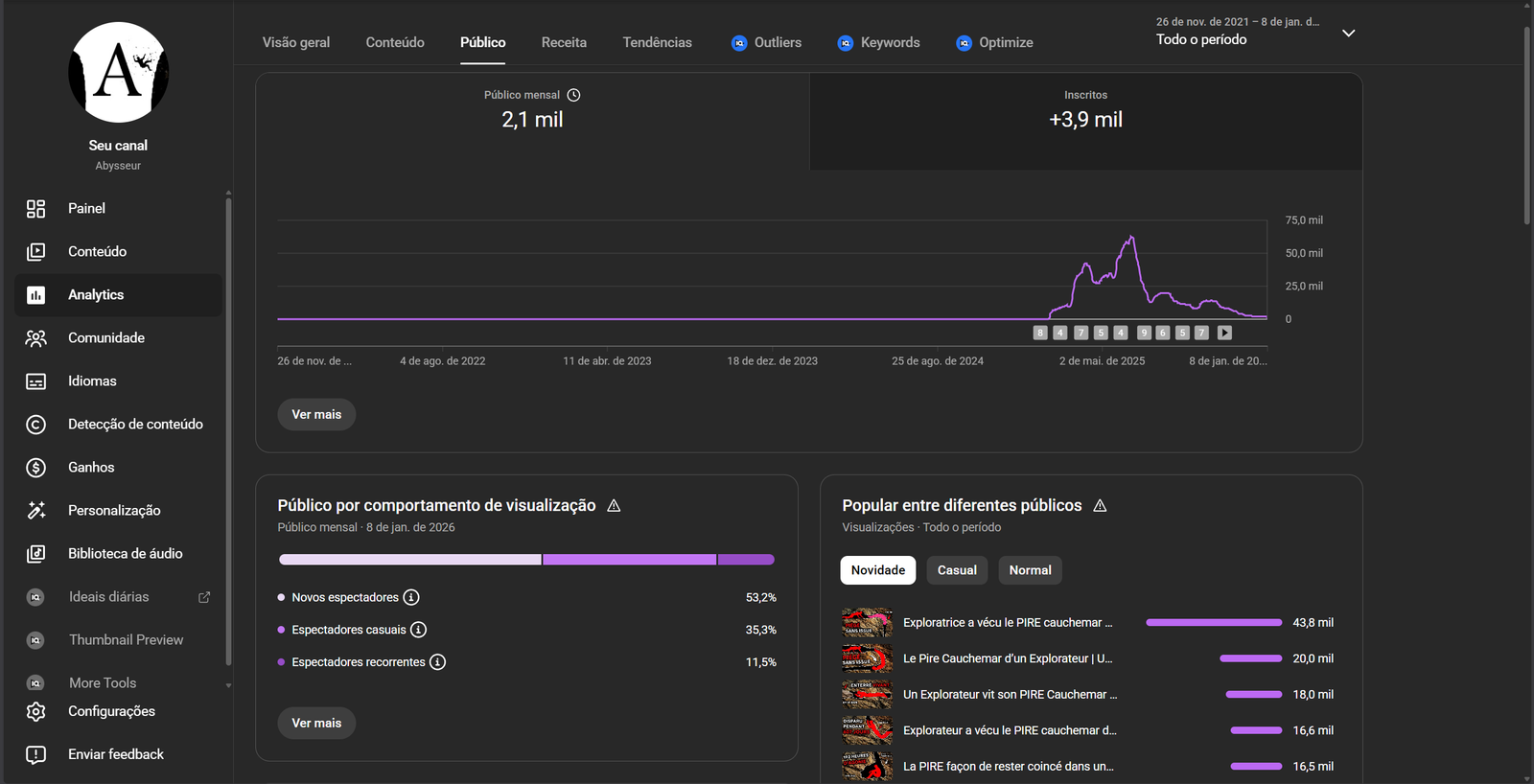Select the Novidade audience filter

click(x=877, y=570)
